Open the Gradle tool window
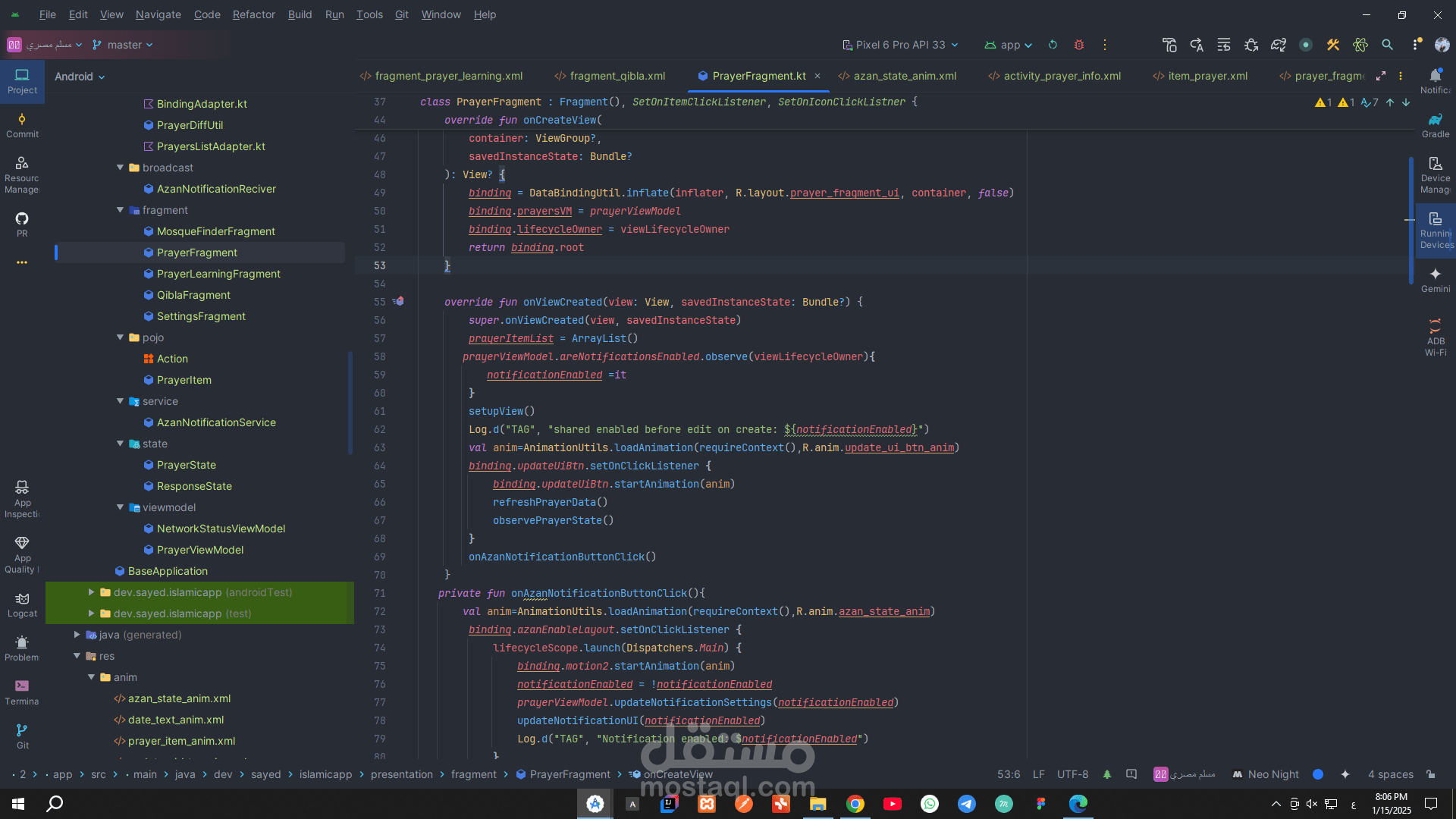1456x819 pixels. [1435, 124]
